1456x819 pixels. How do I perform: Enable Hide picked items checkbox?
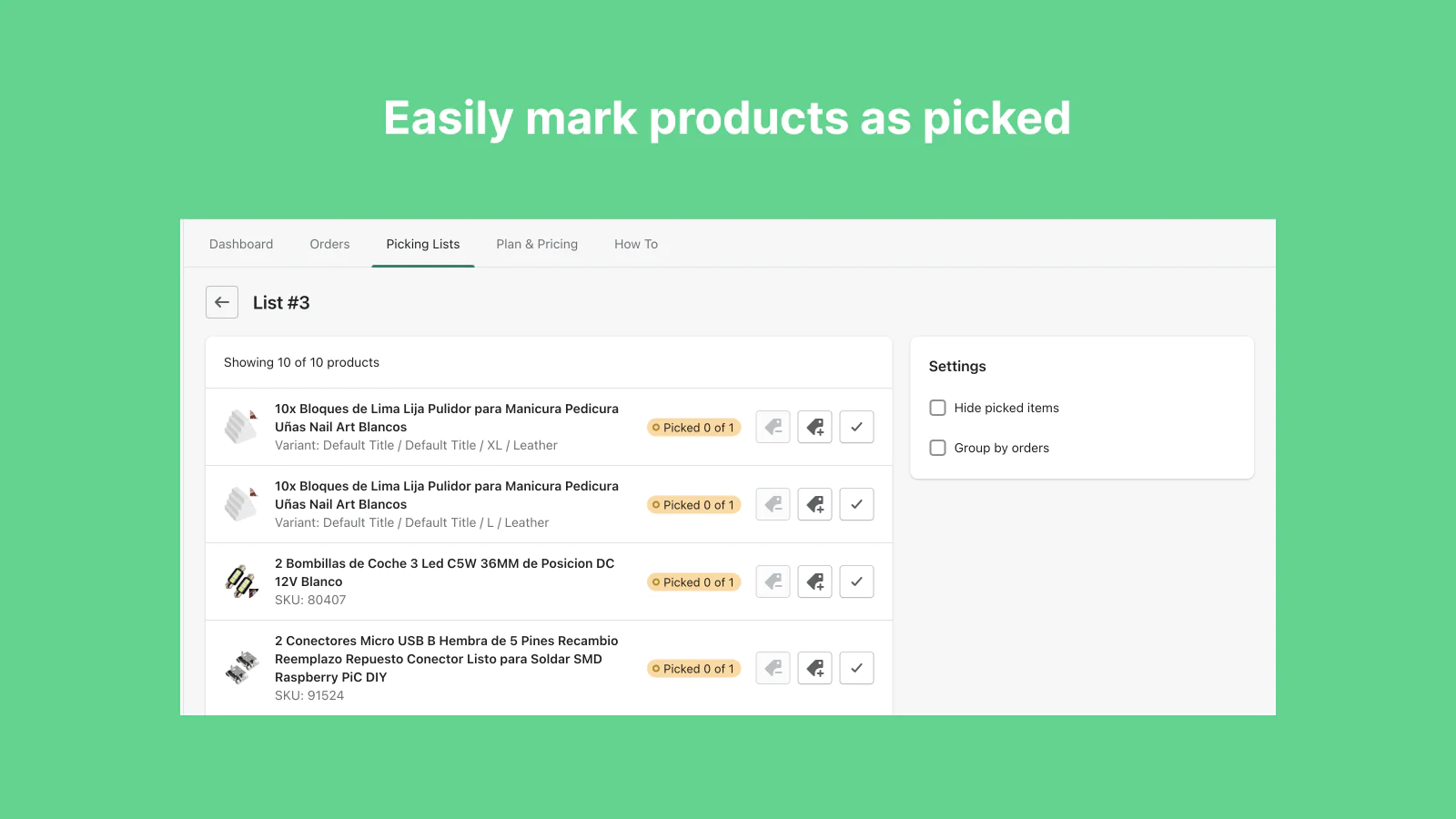pyautogui.click(x=937, y=408)
